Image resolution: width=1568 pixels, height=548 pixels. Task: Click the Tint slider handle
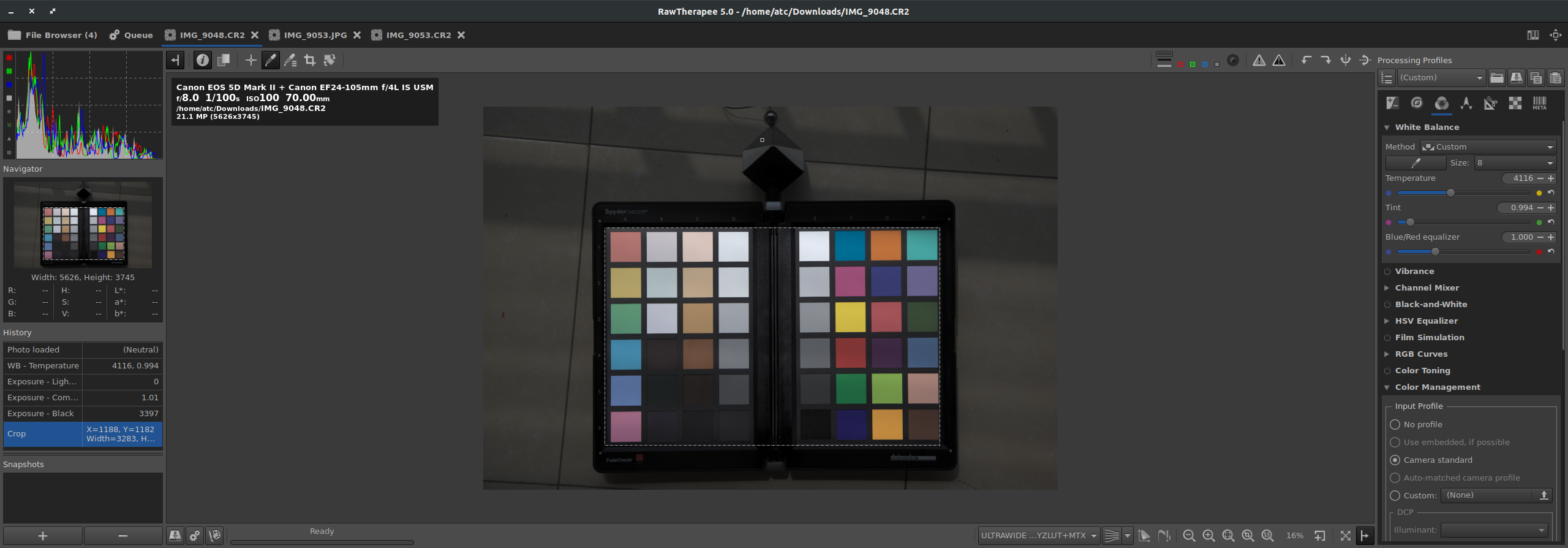(x=1410, y=223)
